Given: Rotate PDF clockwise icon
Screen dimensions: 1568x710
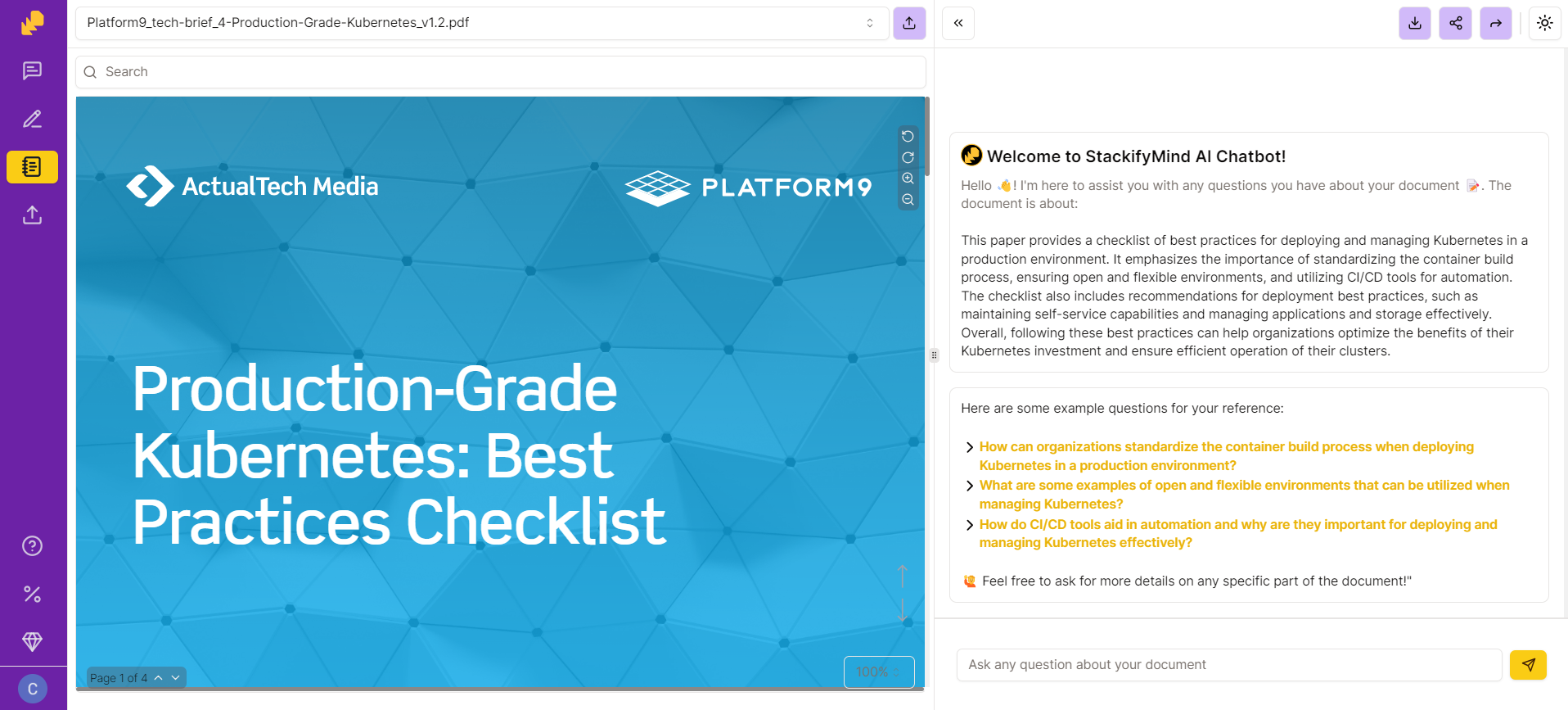Looking at the screenshot, I should (x=908, y=157).
